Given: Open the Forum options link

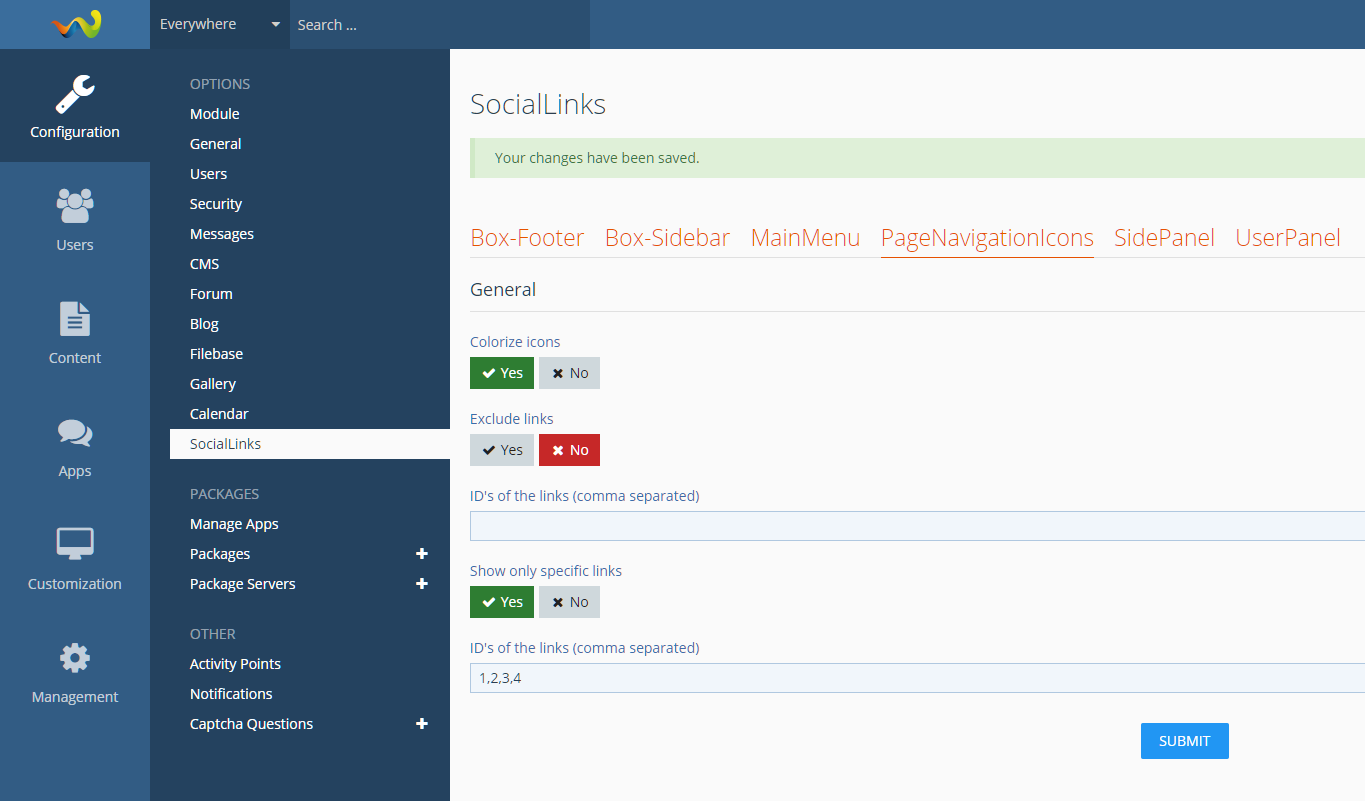Looking at the screenshot, I should [211, 294].
